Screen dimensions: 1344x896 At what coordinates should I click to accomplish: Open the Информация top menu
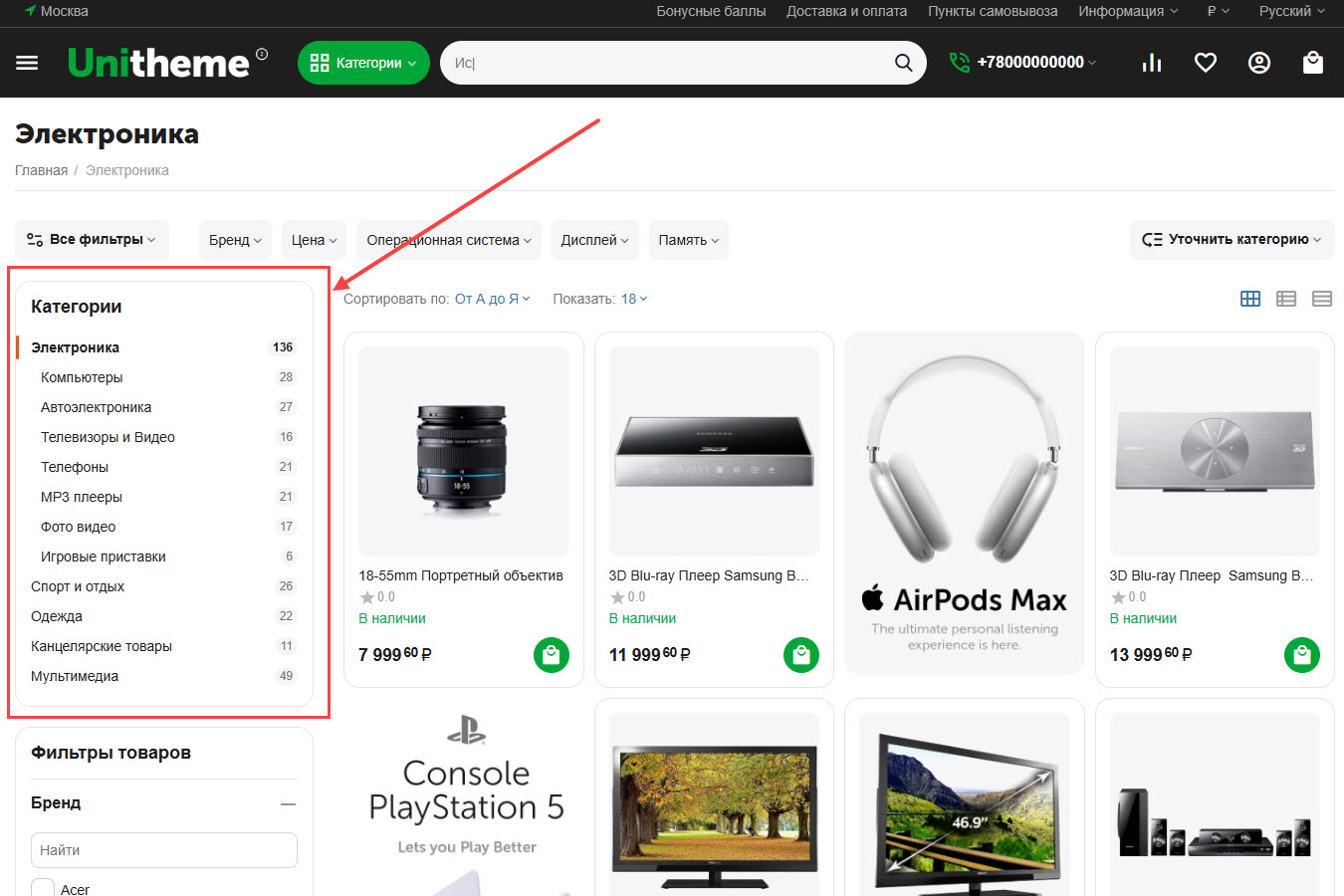(1127, 11)
